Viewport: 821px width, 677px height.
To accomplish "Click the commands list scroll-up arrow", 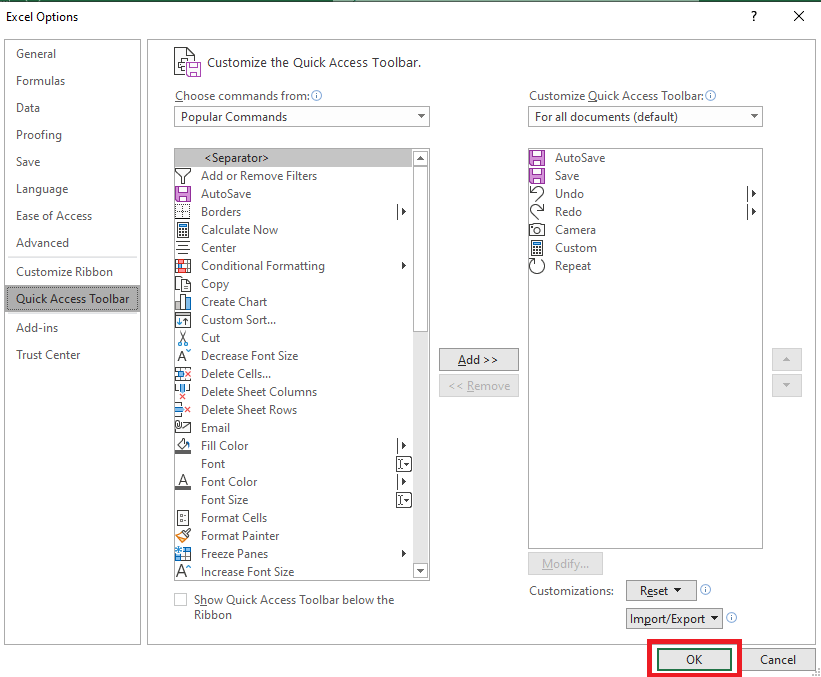I will (x=420, y=158).
